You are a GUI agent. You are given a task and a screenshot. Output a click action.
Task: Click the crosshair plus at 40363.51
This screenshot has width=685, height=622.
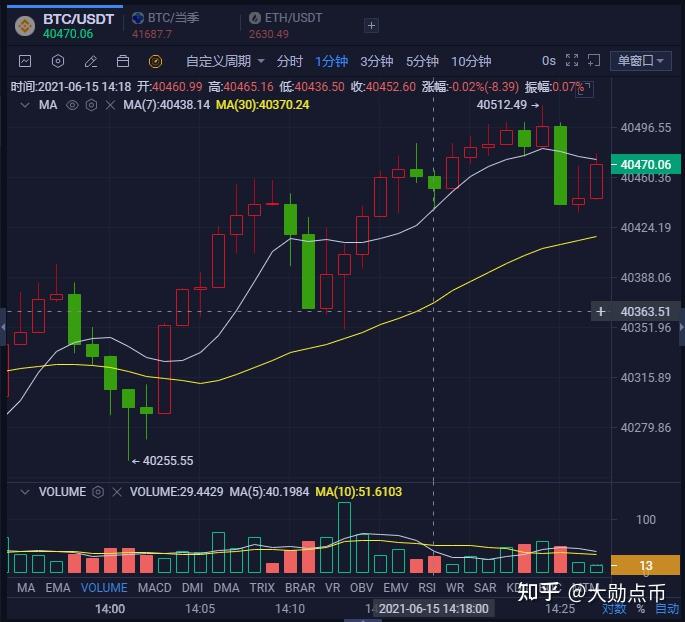[x=601, y=311]
